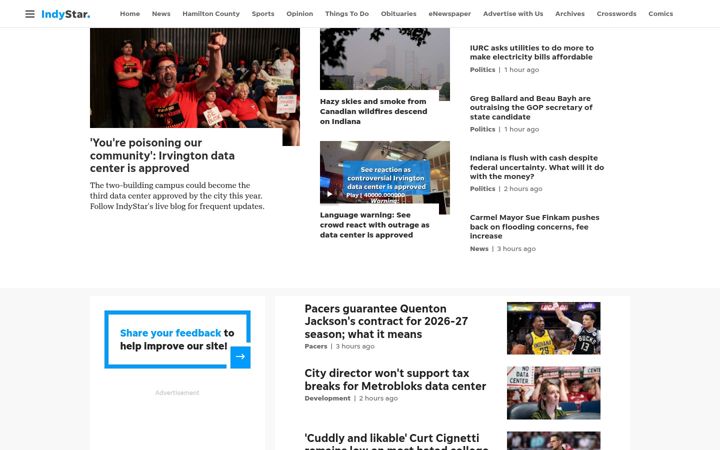The image size is (720, 450).
Task: Open News in the navigation bar
Action: 161,14
